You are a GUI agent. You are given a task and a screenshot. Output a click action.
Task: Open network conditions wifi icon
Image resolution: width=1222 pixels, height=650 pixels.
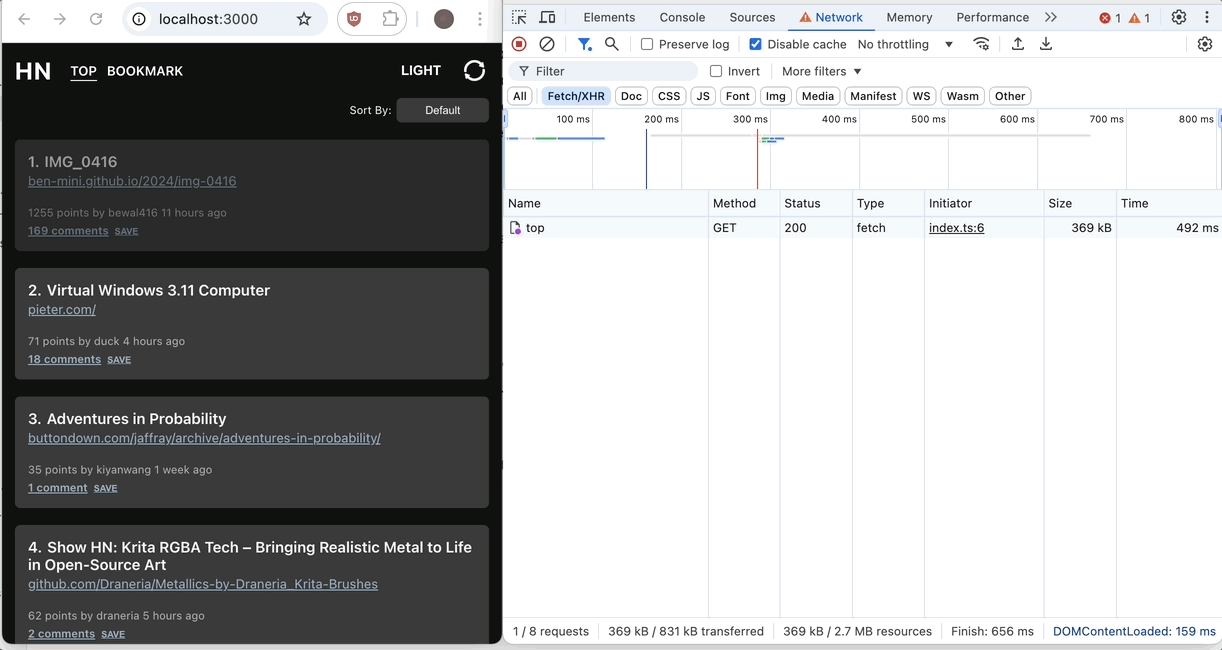pyautogui.click(x=981, y=44)
